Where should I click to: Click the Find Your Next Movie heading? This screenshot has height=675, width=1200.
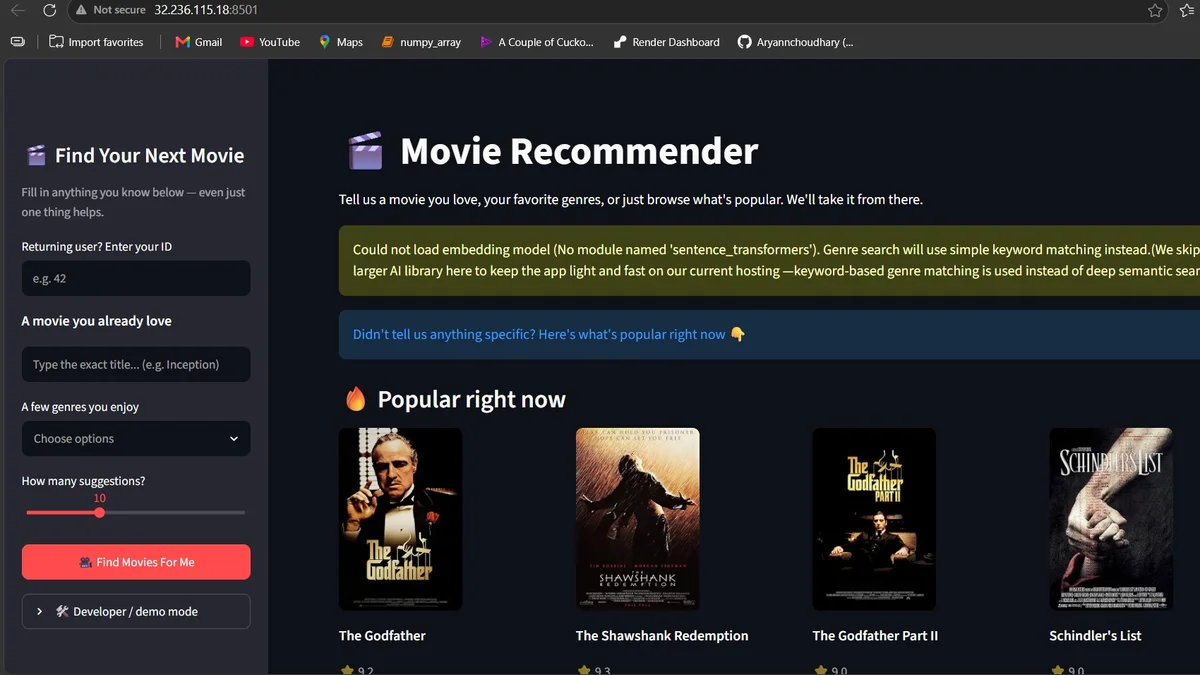[149, 156]
